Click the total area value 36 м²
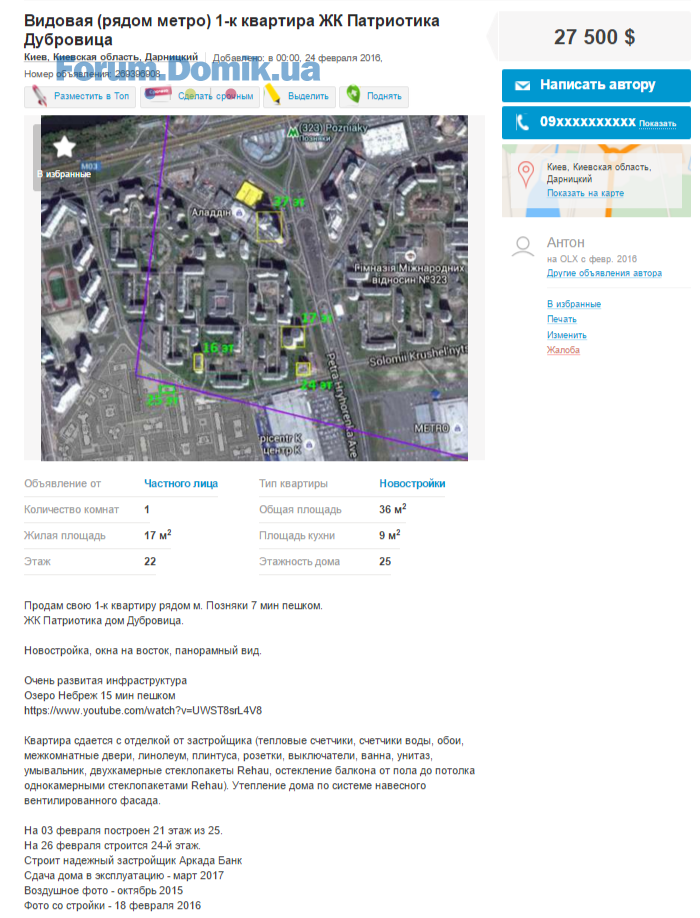The image size is (700, 918). pyautogui.click(x=393, y=509)
